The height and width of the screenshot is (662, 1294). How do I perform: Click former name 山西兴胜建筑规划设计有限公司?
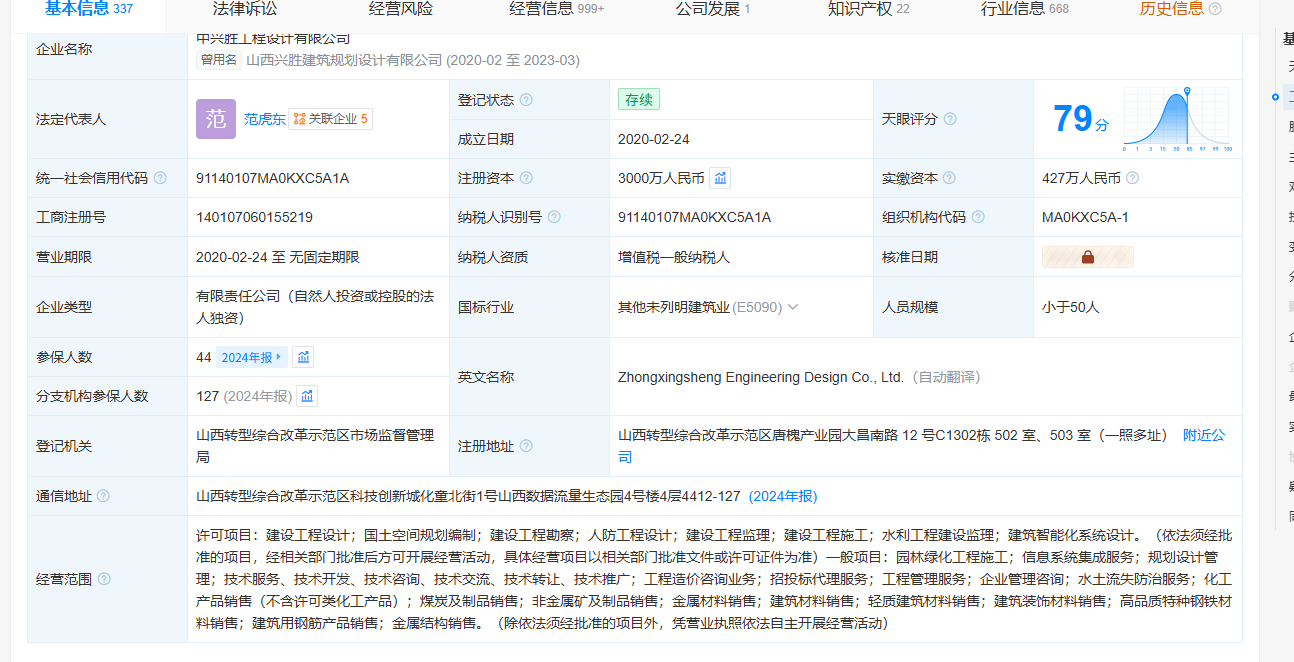click(343, 60)
